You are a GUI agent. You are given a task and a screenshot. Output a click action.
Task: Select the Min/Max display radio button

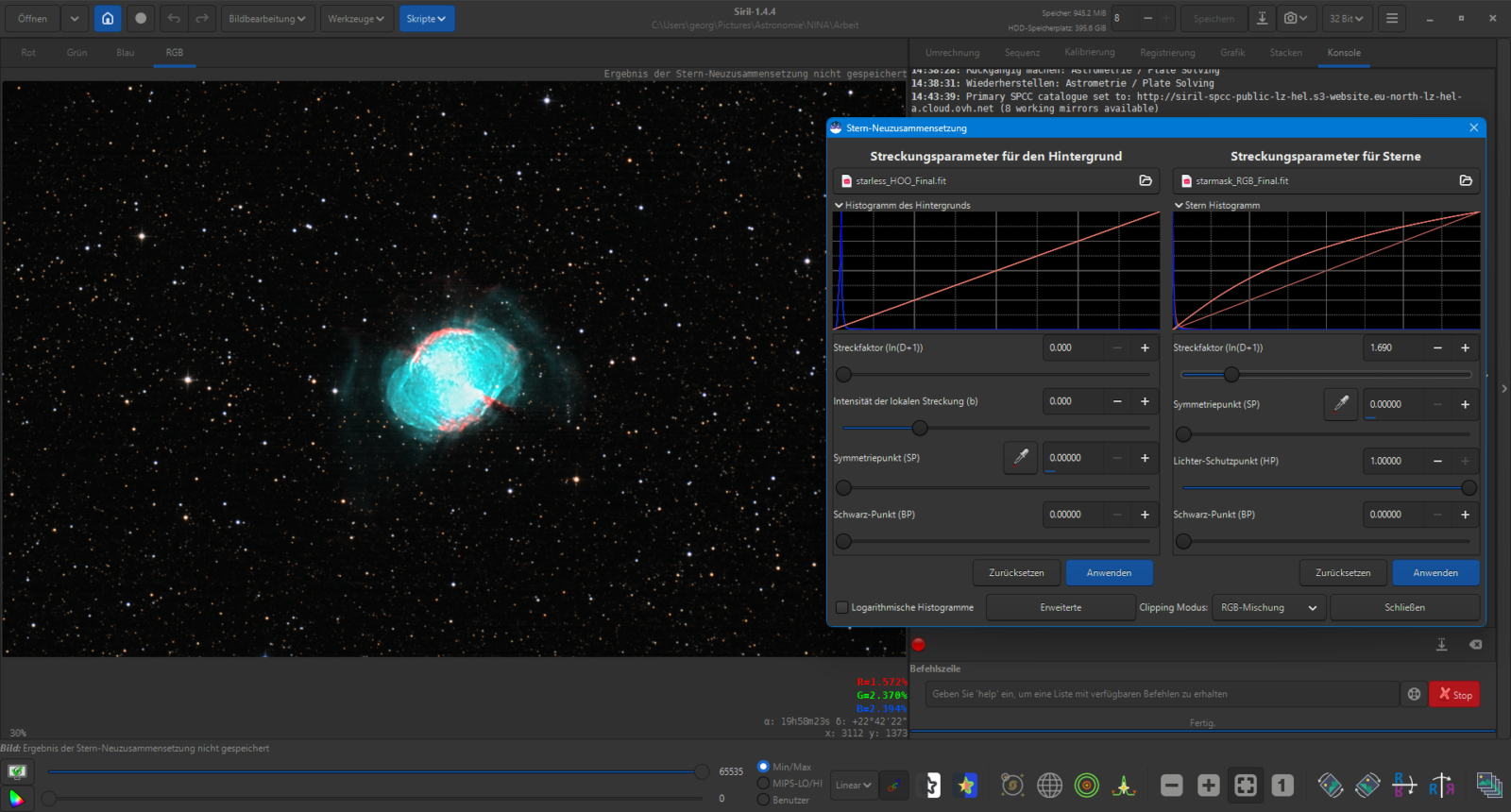click(763, 767)
